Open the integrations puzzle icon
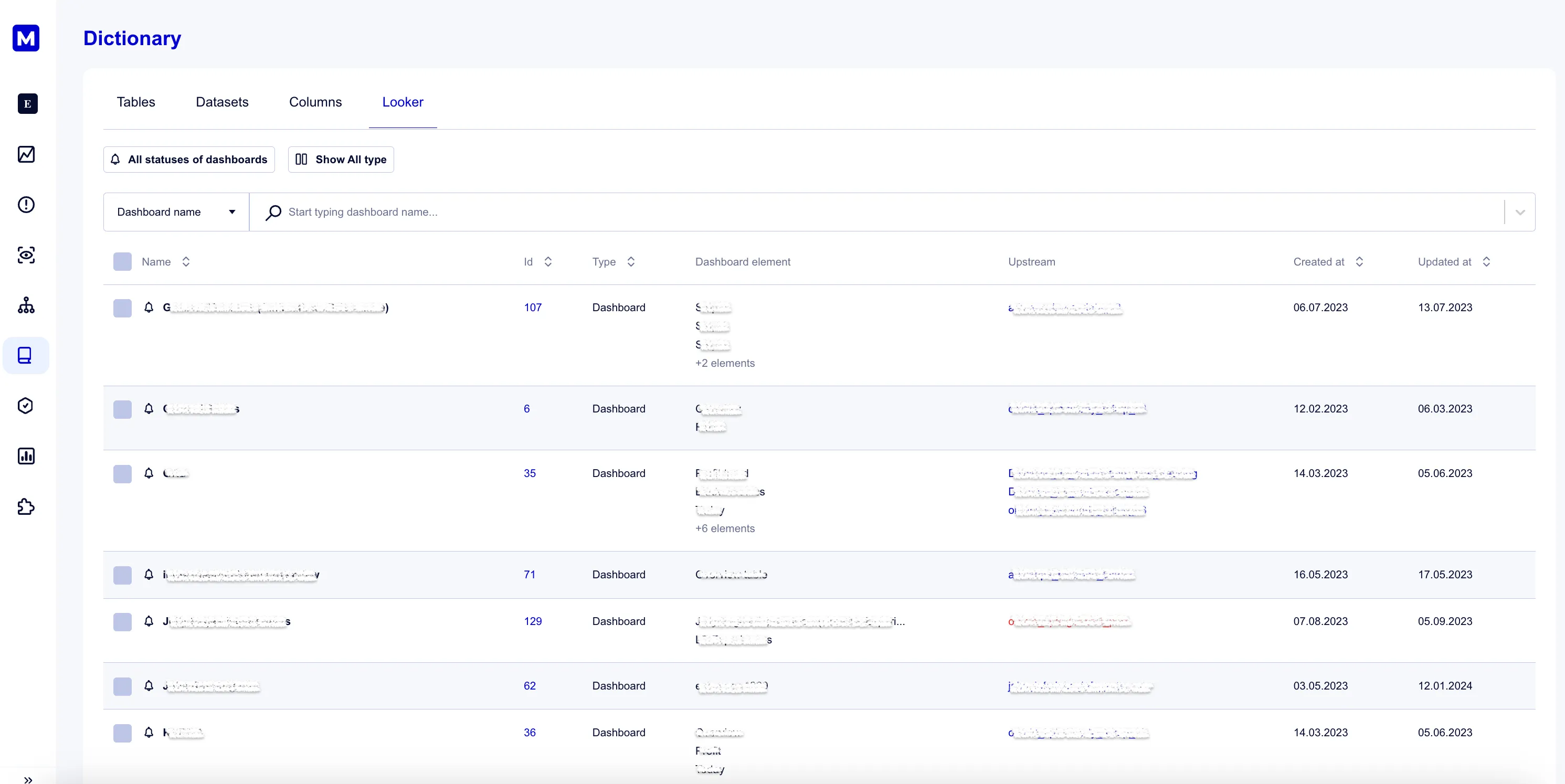The image size is (1565, 784). click(26, 507)
